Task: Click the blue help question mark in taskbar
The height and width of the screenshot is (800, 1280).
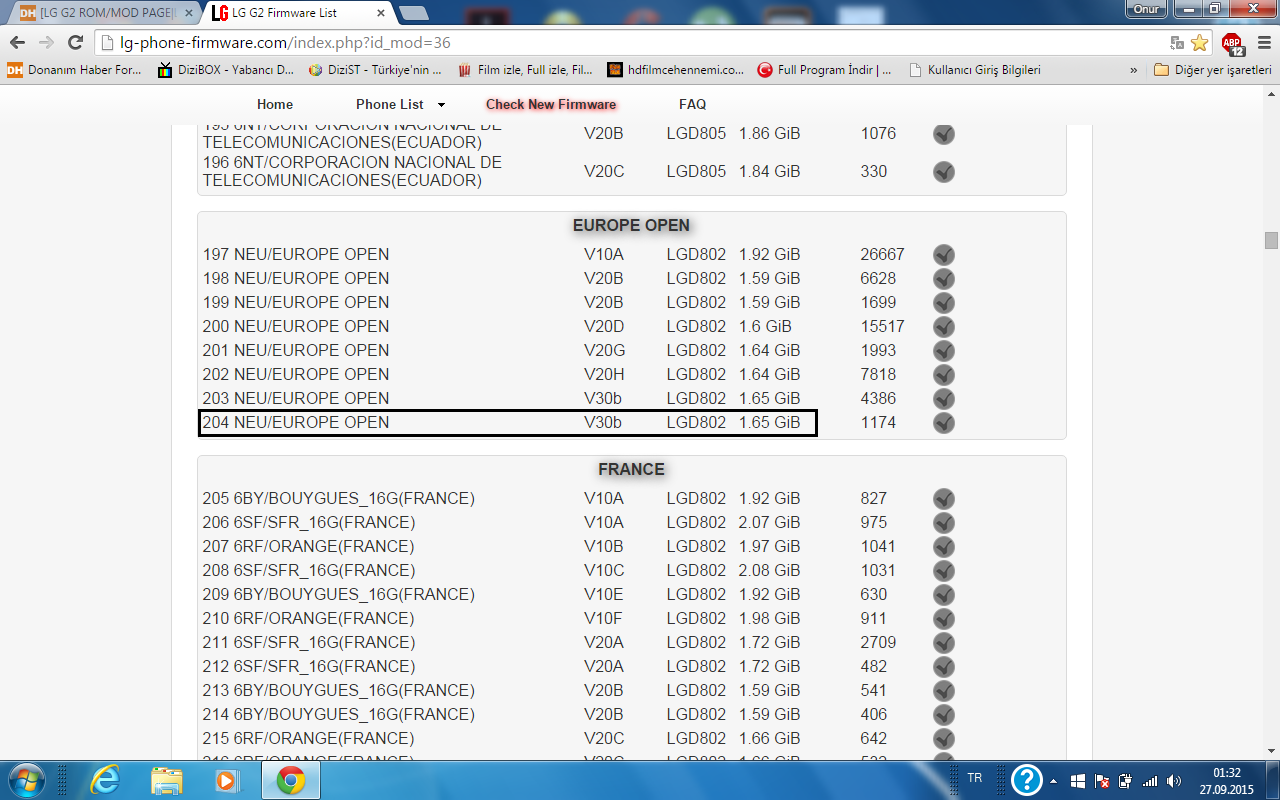Action: coord(1027,780)
